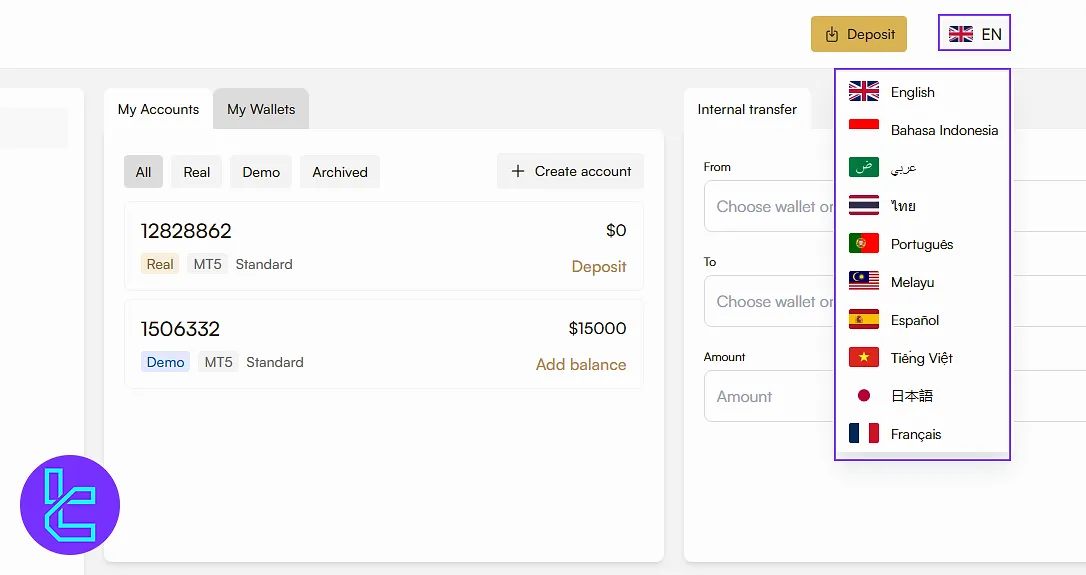
Task: Choose Français from the language menu
Action: click(915, 434)
